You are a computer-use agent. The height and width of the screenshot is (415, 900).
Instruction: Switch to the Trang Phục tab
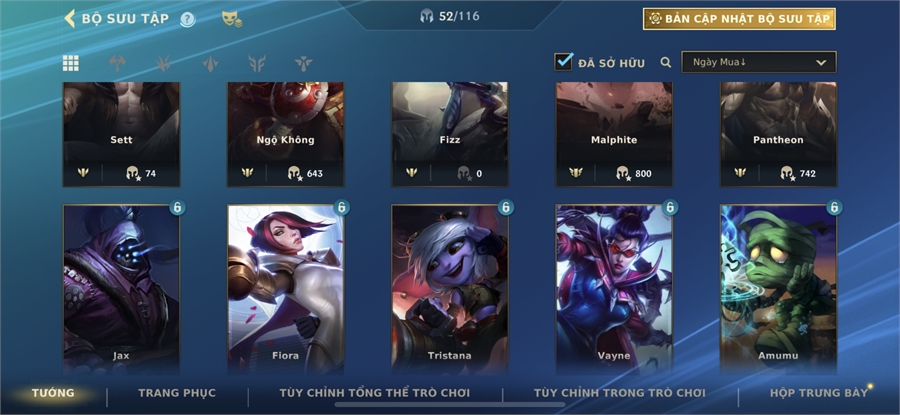(177, 393)
